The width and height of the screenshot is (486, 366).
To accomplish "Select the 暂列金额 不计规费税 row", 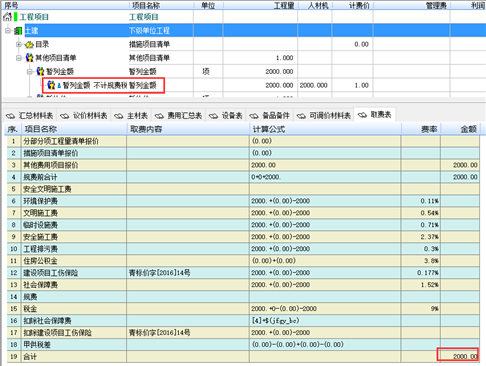I will click(x=243, y=85).
